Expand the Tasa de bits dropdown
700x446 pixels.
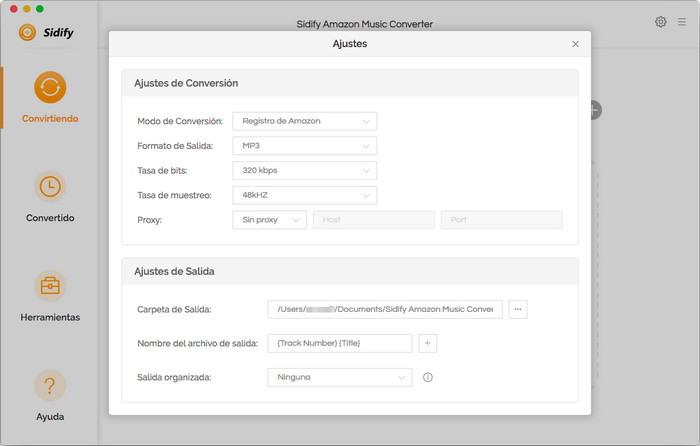click(304, 171)
